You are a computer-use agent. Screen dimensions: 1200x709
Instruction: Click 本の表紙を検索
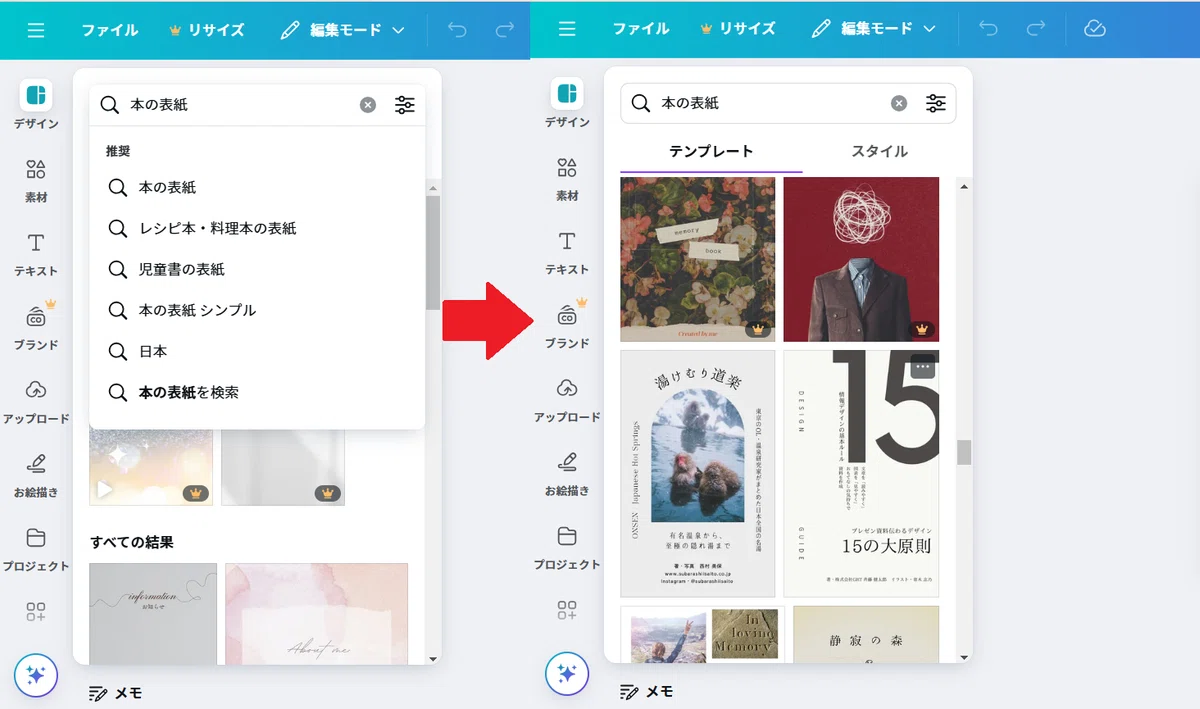257,392
